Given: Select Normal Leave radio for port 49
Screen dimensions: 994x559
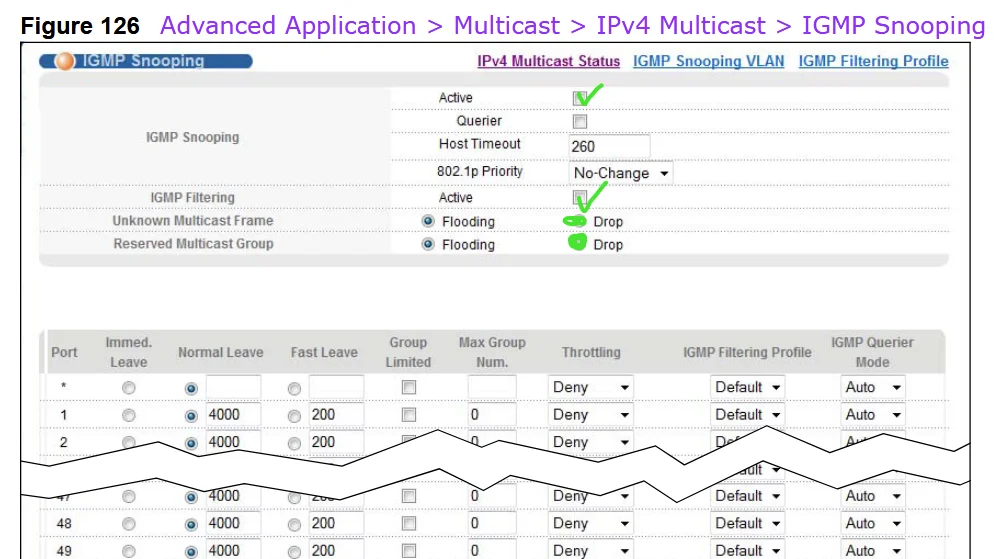Looking at the screenshot, I should [191, 552].
